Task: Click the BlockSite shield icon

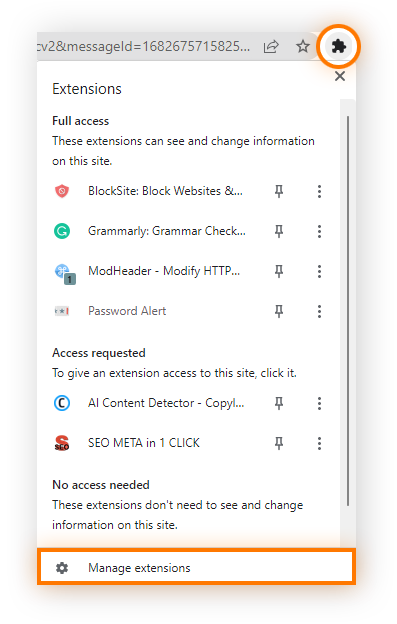Action: tap(62, 191)
